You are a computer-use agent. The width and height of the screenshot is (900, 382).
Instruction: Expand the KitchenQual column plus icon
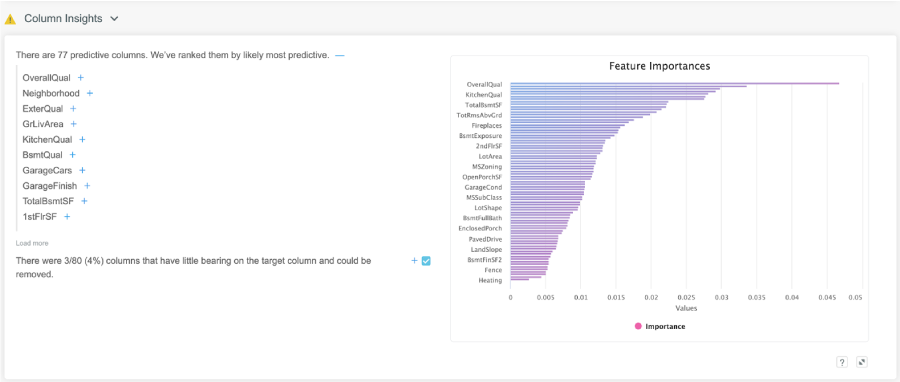tap(82, 139)
